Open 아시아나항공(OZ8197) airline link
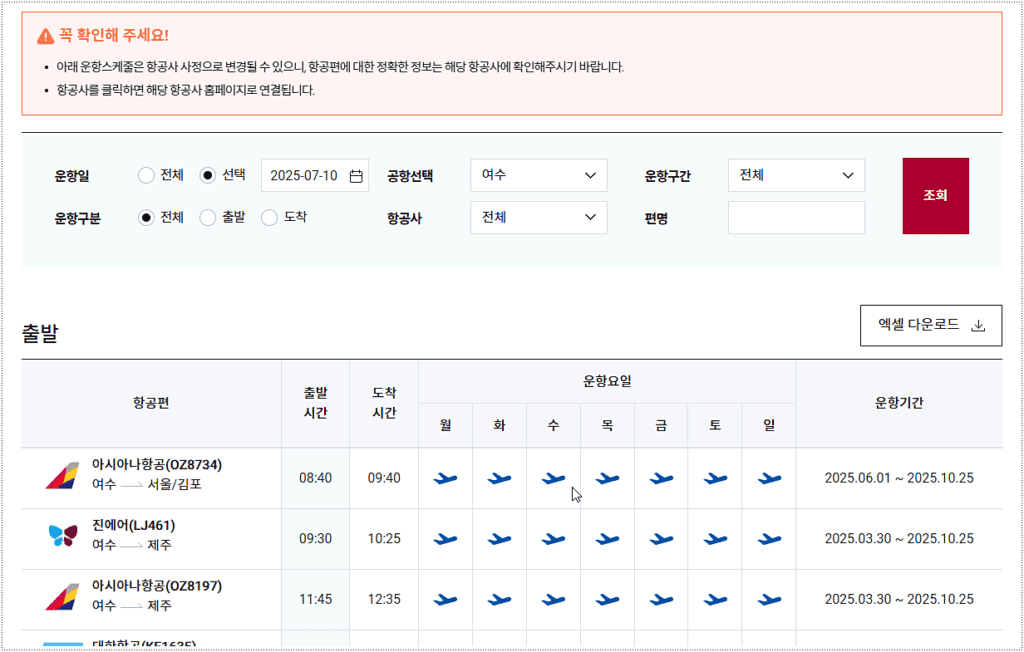The height and width of the screenshot is (652, 1024). (157, 585)
